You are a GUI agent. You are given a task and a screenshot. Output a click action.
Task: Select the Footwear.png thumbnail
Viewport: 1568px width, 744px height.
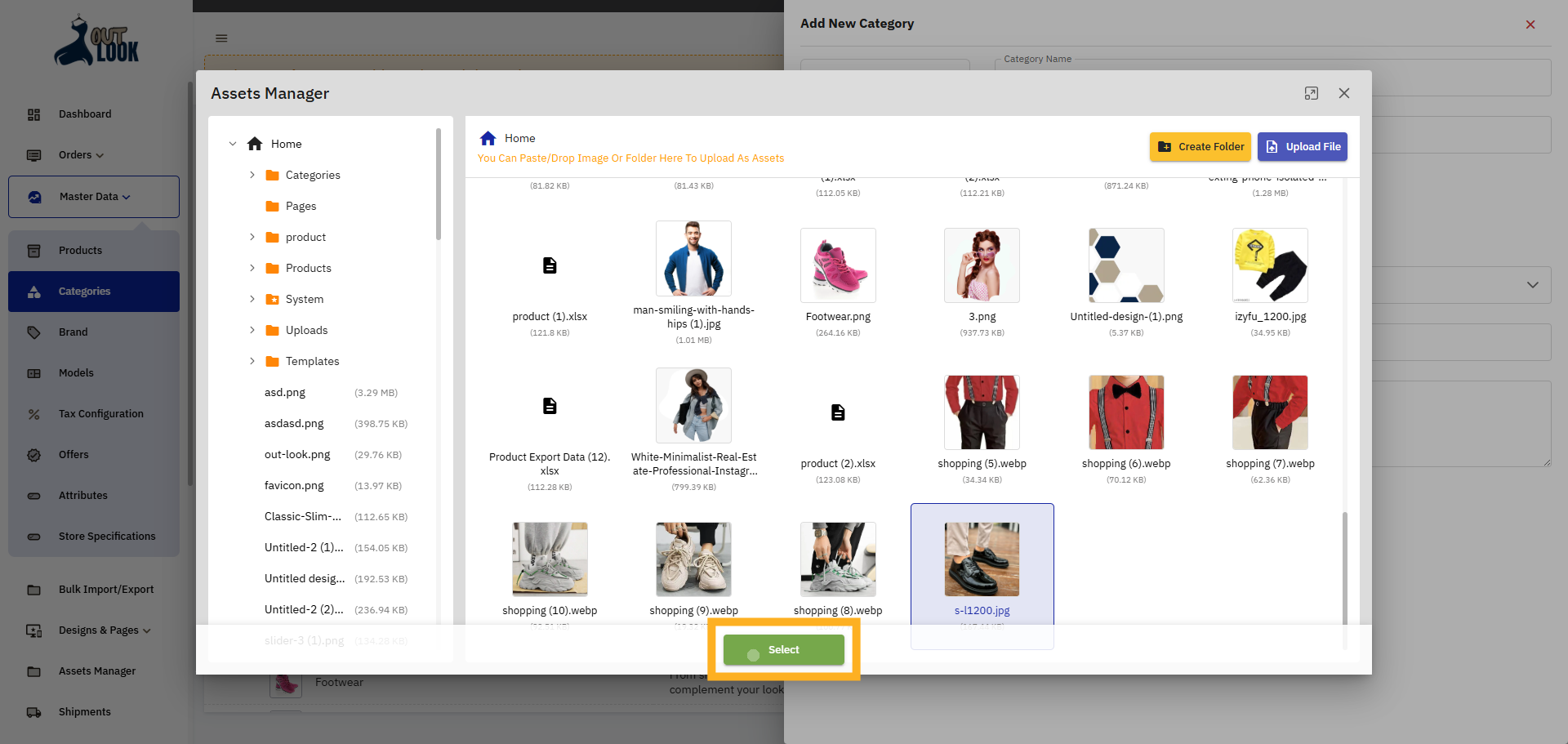tap(838, 265)
